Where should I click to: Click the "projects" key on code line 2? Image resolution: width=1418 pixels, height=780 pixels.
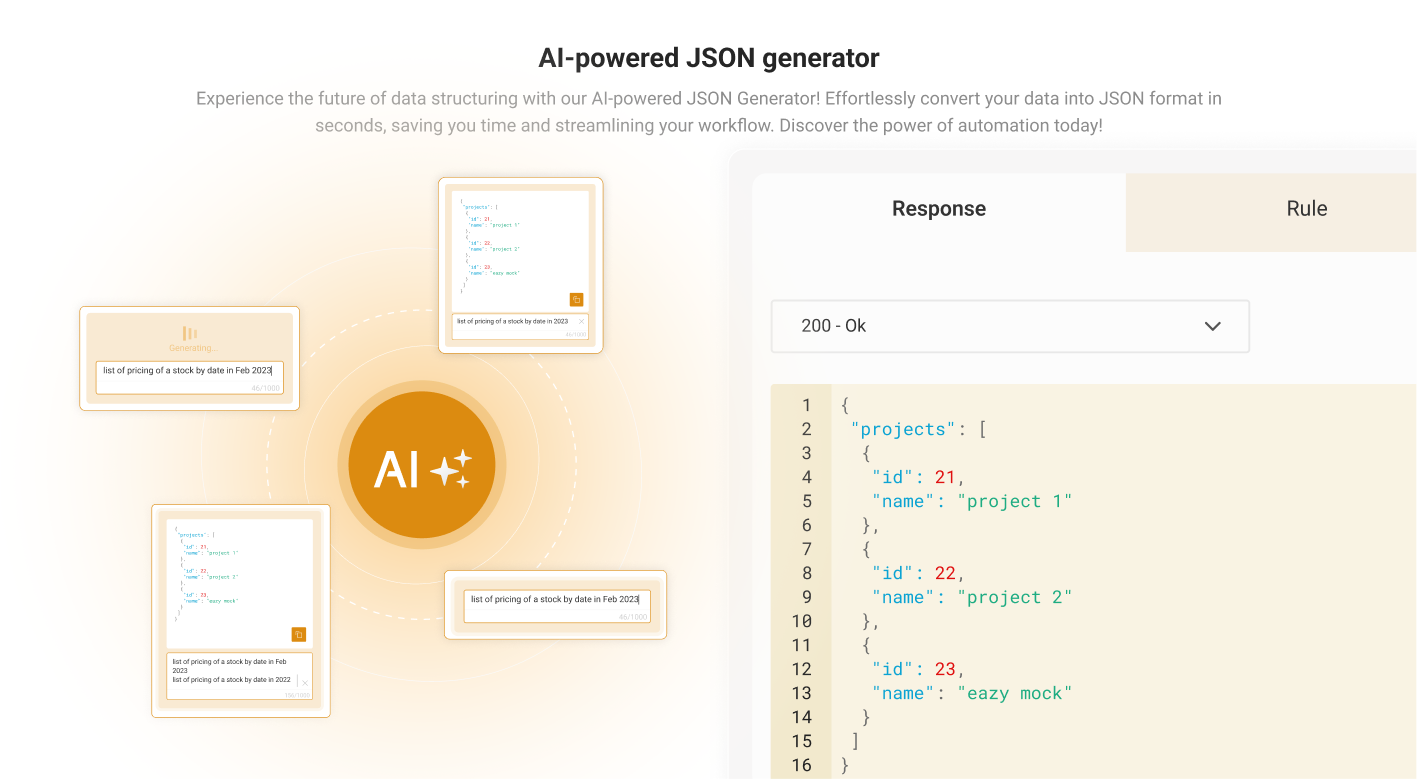(x=904, y=429)
